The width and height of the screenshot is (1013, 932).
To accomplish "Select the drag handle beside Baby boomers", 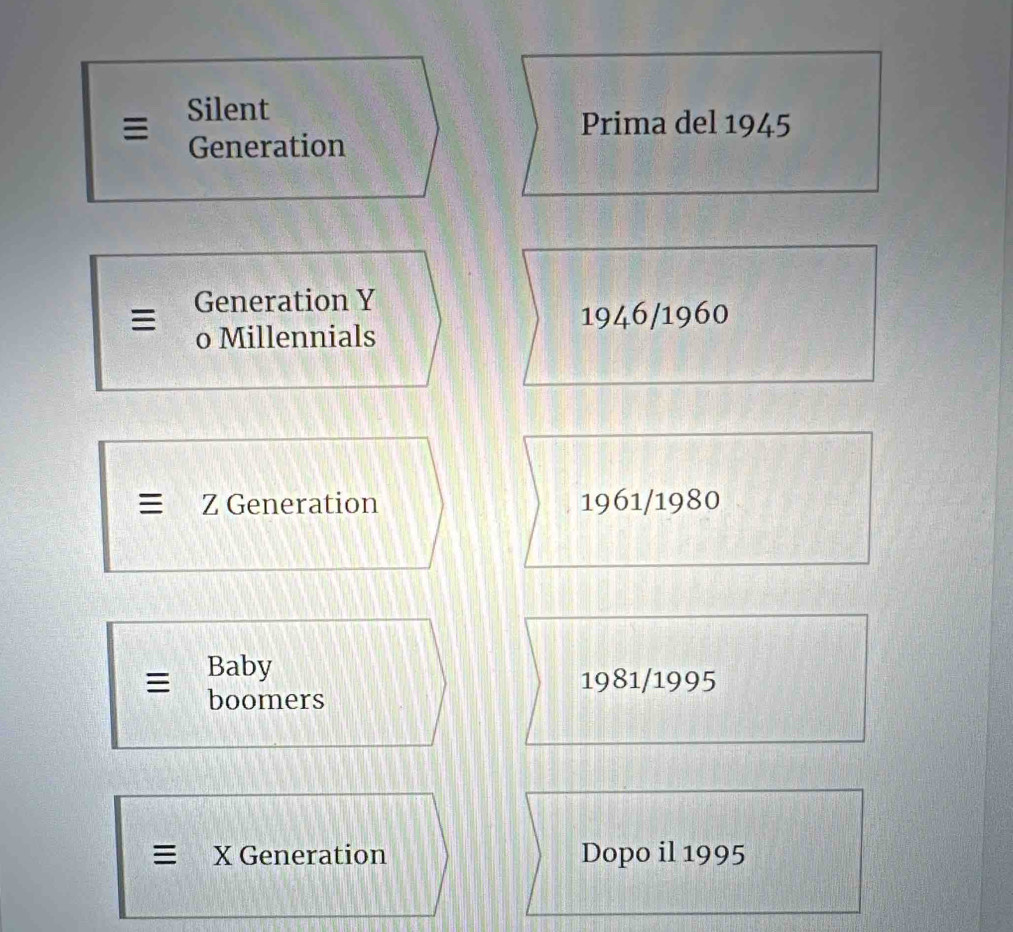I will (x=155, y=683).
